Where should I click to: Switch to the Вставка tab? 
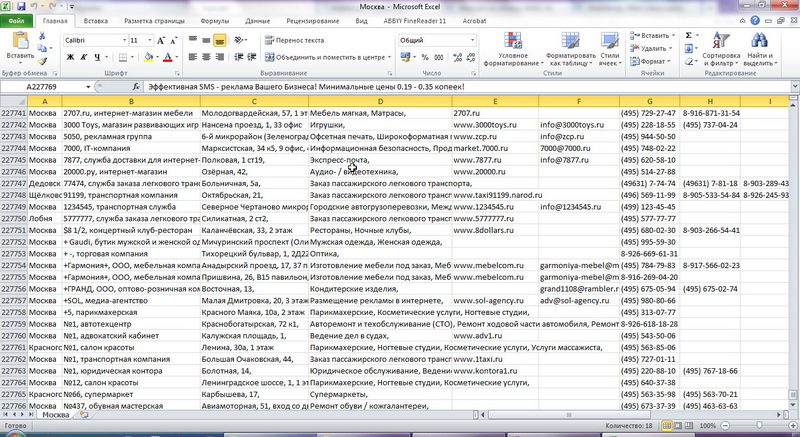coord(95,21)
